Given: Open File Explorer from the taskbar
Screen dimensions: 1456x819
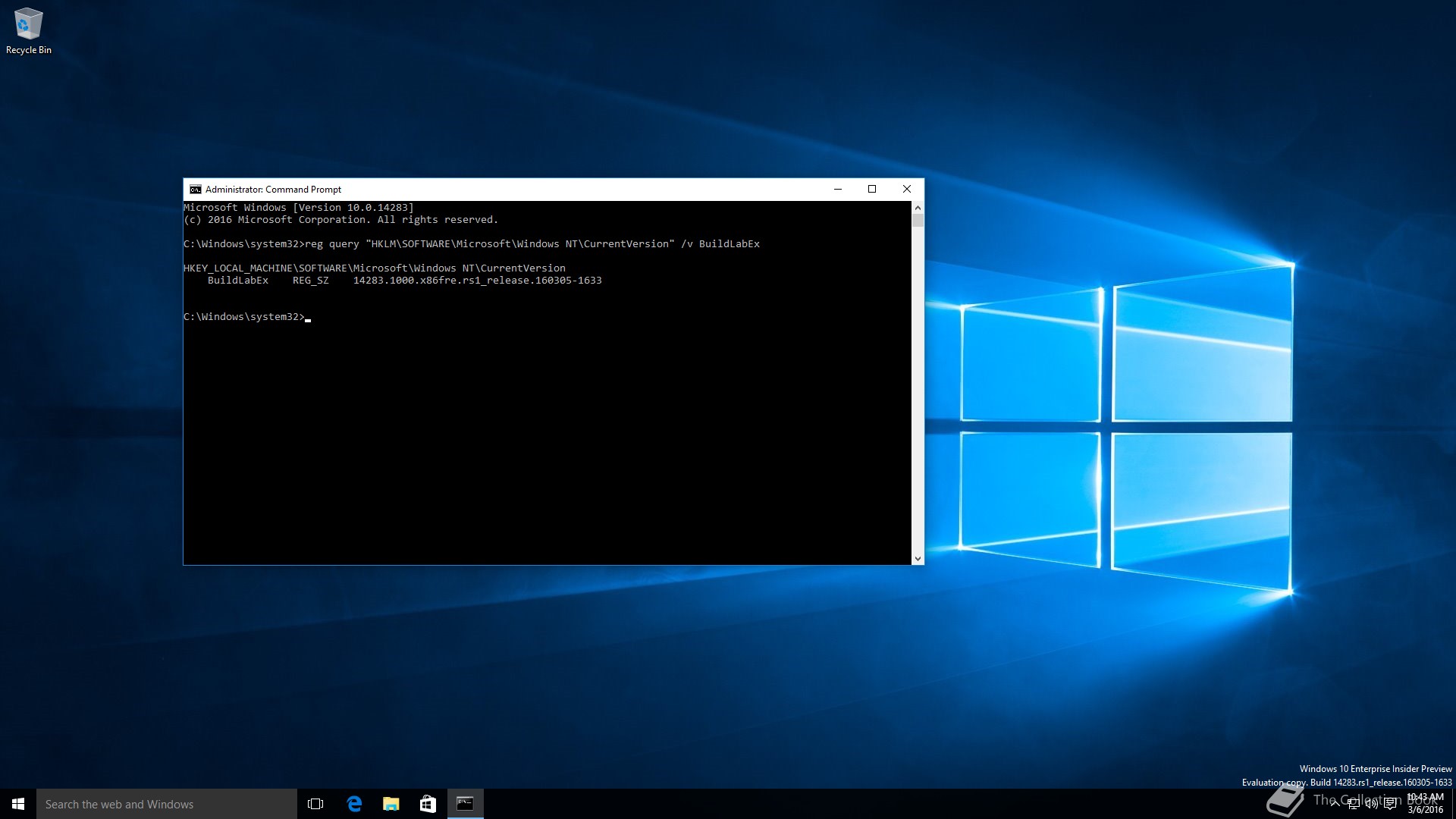Looking at the screenshot, I should pyautogui.click(x=391, y=804).
